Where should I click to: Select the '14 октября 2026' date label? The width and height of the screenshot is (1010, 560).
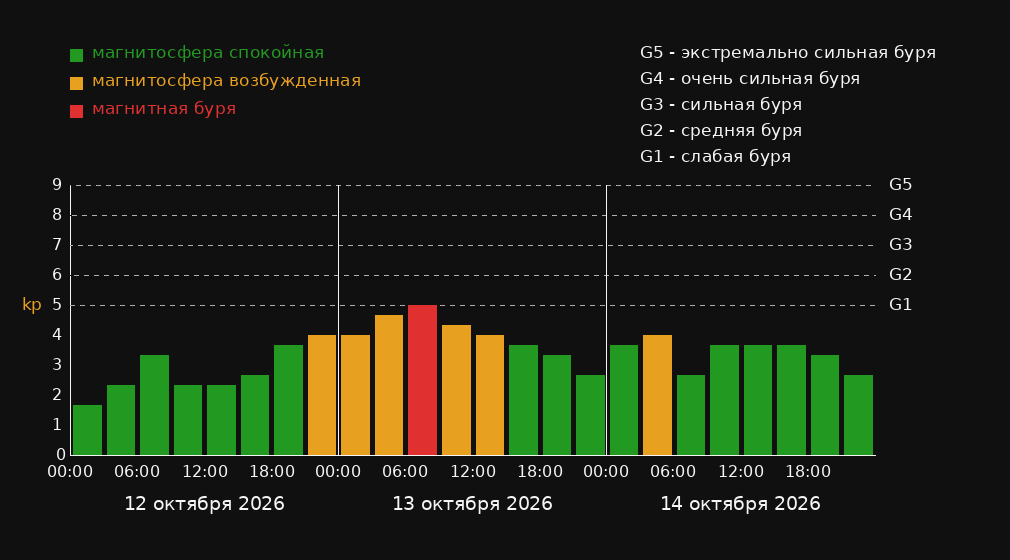(740, 504)
